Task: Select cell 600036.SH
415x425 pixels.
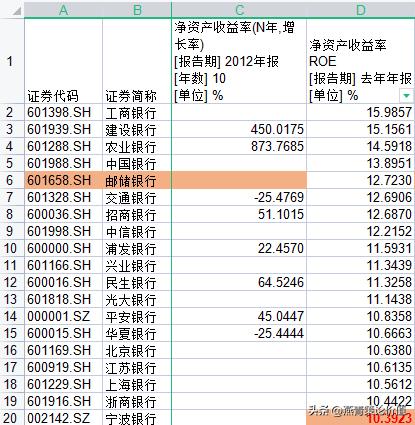Action: (63, 214)
